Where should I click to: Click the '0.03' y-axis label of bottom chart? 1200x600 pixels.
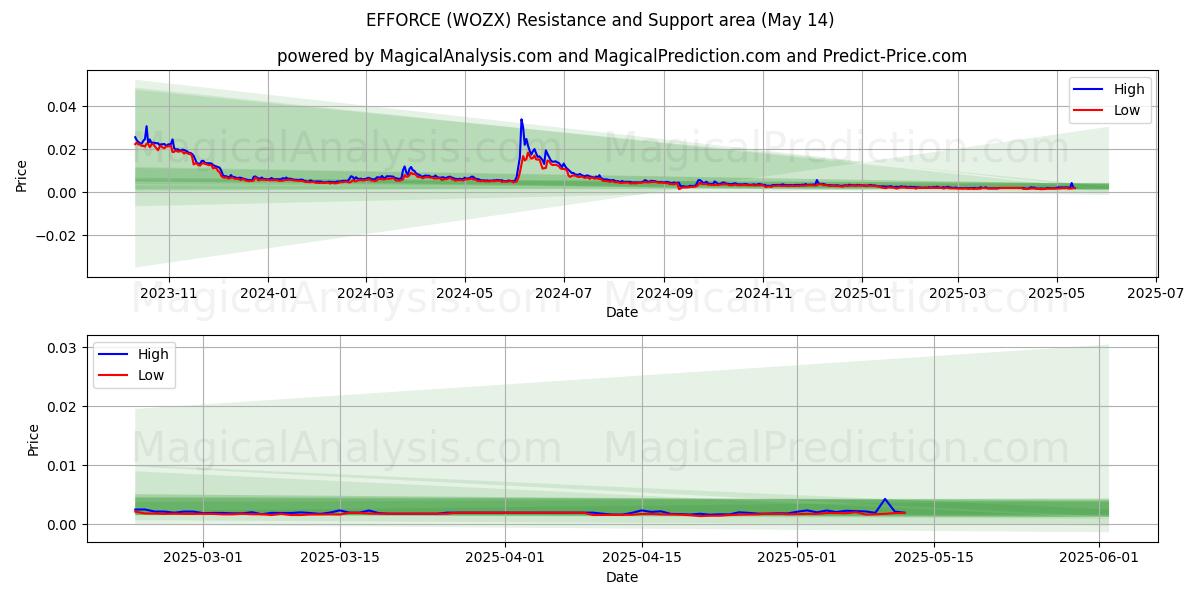[x=63, y=348]
